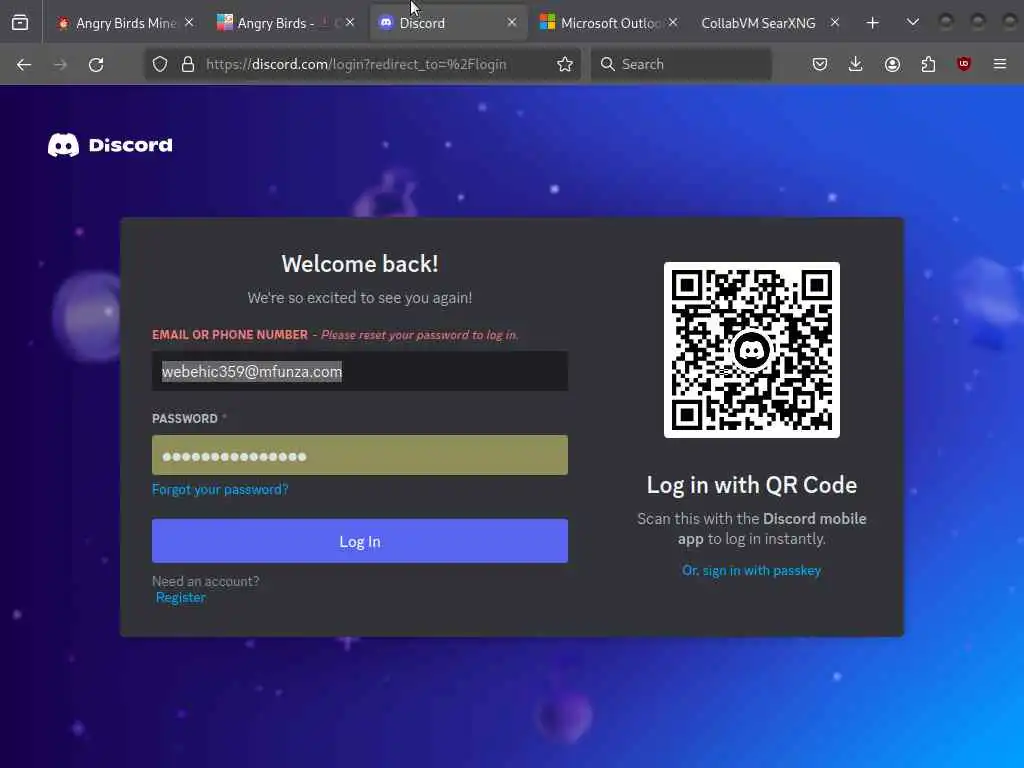
Task: Close the Angry Birds Mine tab
Action: (189, 23)
